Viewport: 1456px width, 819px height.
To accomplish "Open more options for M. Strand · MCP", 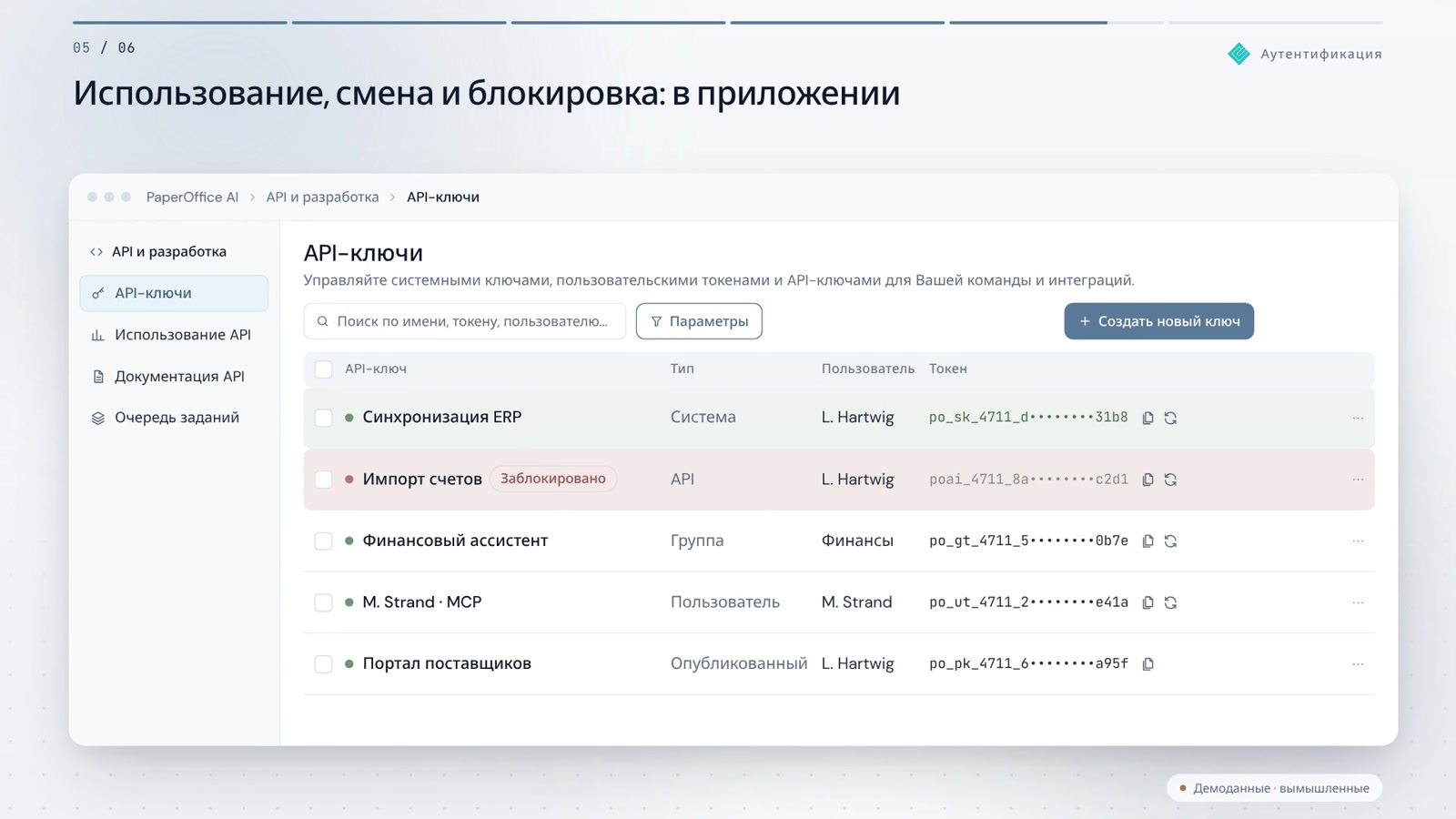I will (x=1358, y=602).
